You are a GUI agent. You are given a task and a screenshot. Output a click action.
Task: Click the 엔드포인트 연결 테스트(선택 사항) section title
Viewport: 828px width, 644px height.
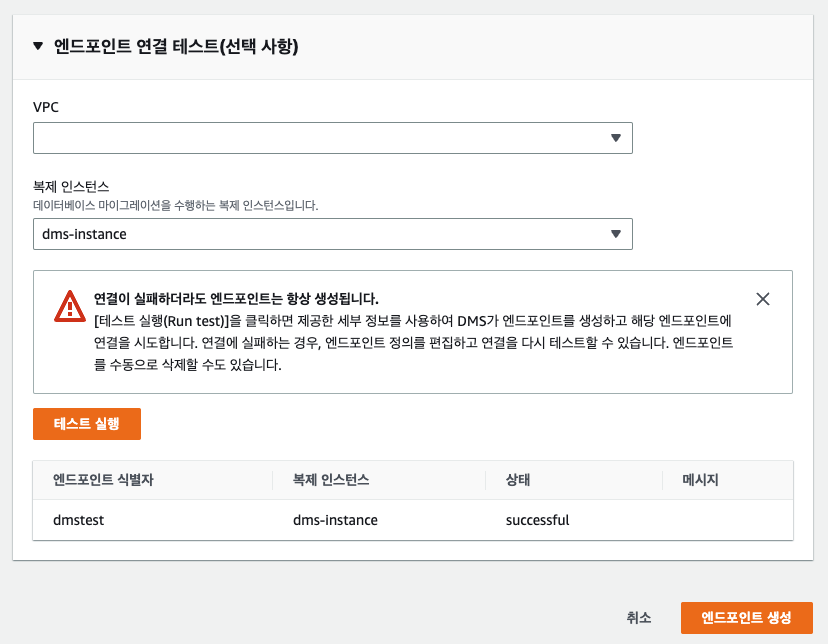click(x=176, y=46)
